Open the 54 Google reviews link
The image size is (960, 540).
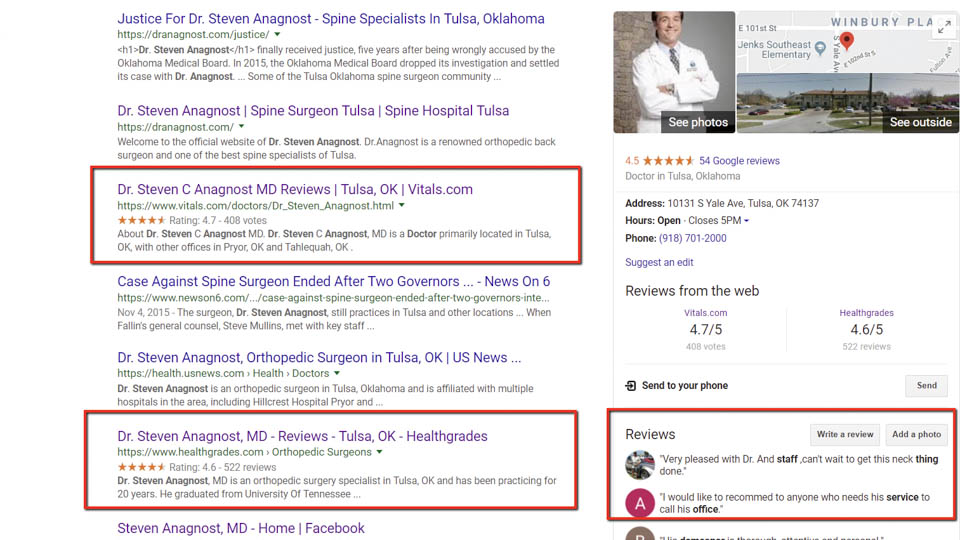[739, 161]
